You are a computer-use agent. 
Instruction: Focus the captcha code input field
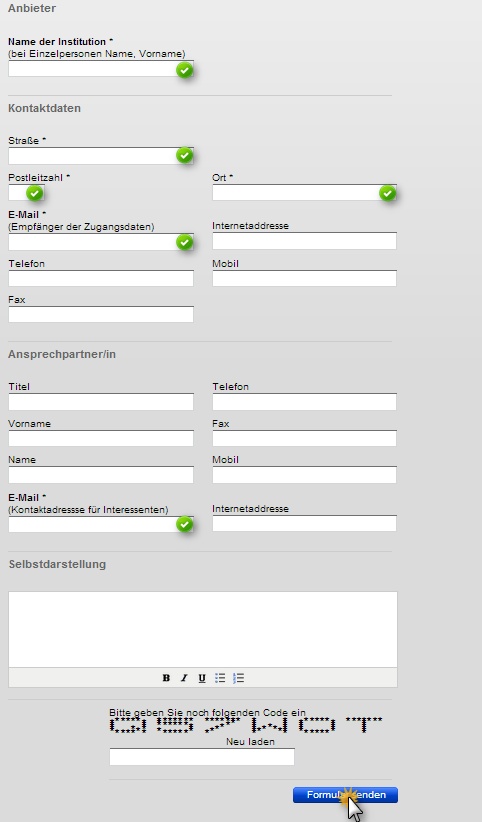pyautogui.click(x=202, y=756)
